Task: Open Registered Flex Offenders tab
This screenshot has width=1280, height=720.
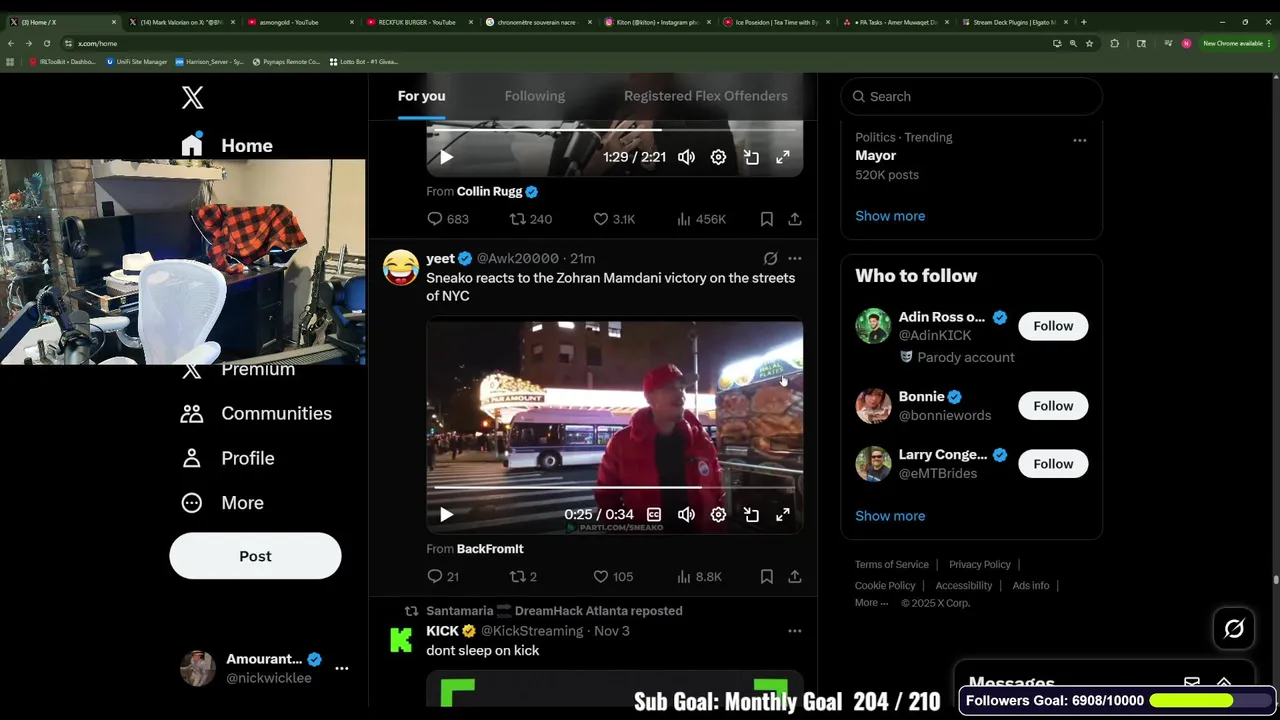Action: [x=706, y=96]
